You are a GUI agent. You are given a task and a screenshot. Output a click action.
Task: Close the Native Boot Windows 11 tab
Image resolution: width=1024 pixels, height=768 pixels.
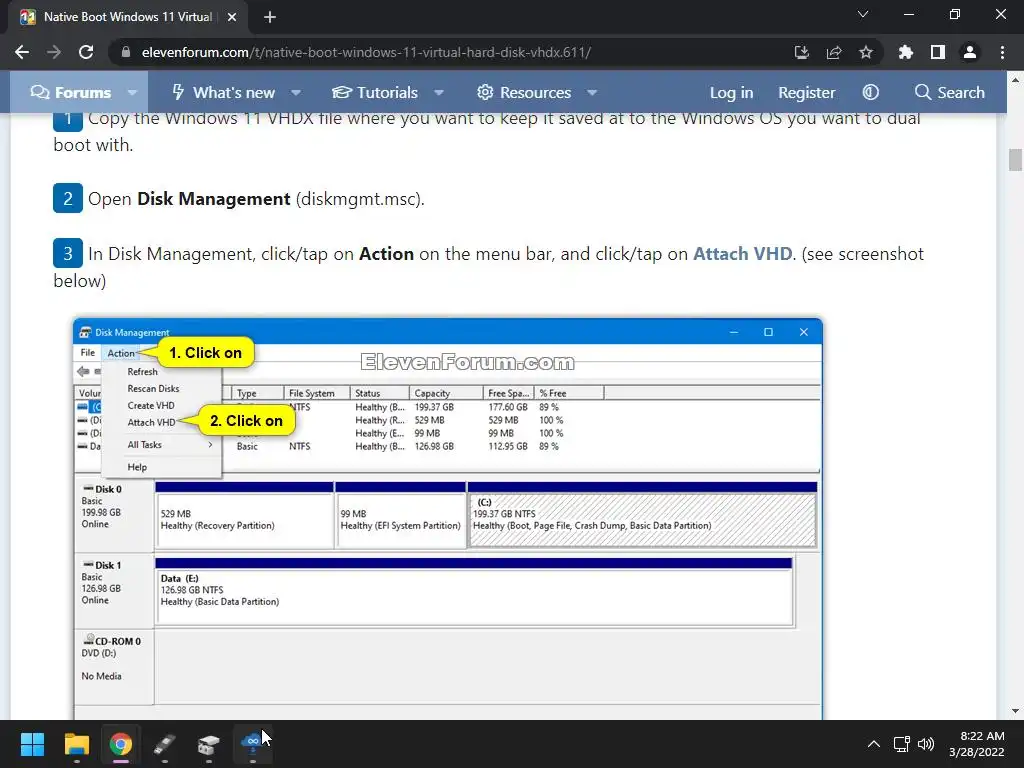[232, 17]
